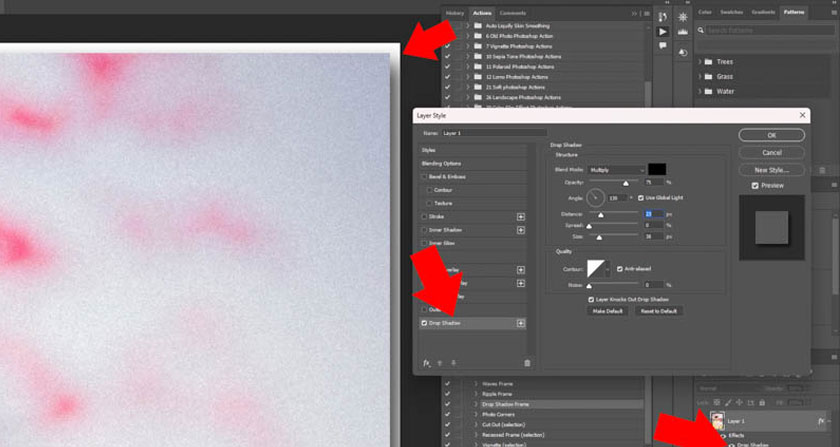
Task: Uncheck the Drop Shadow effect checkbox
Action: pos(424,323)
